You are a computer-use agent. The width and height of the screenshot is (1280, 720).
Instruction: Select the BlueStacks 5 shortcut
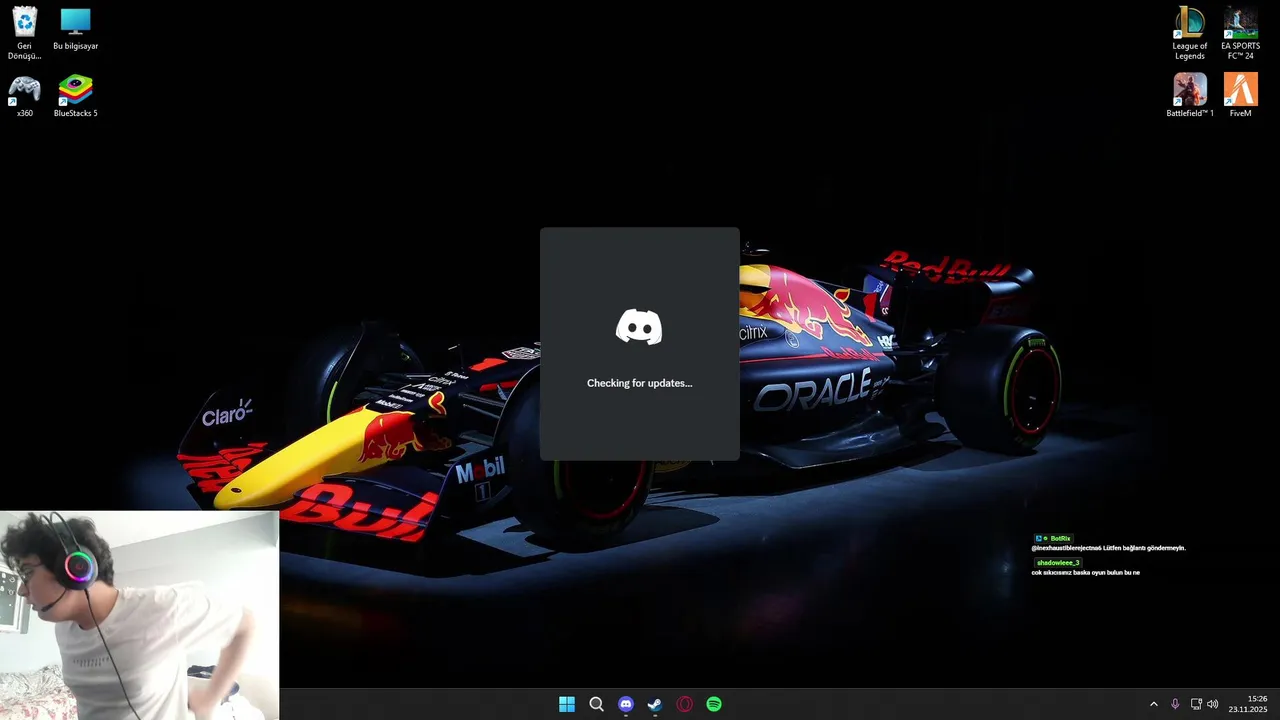[x=75, y=96]
